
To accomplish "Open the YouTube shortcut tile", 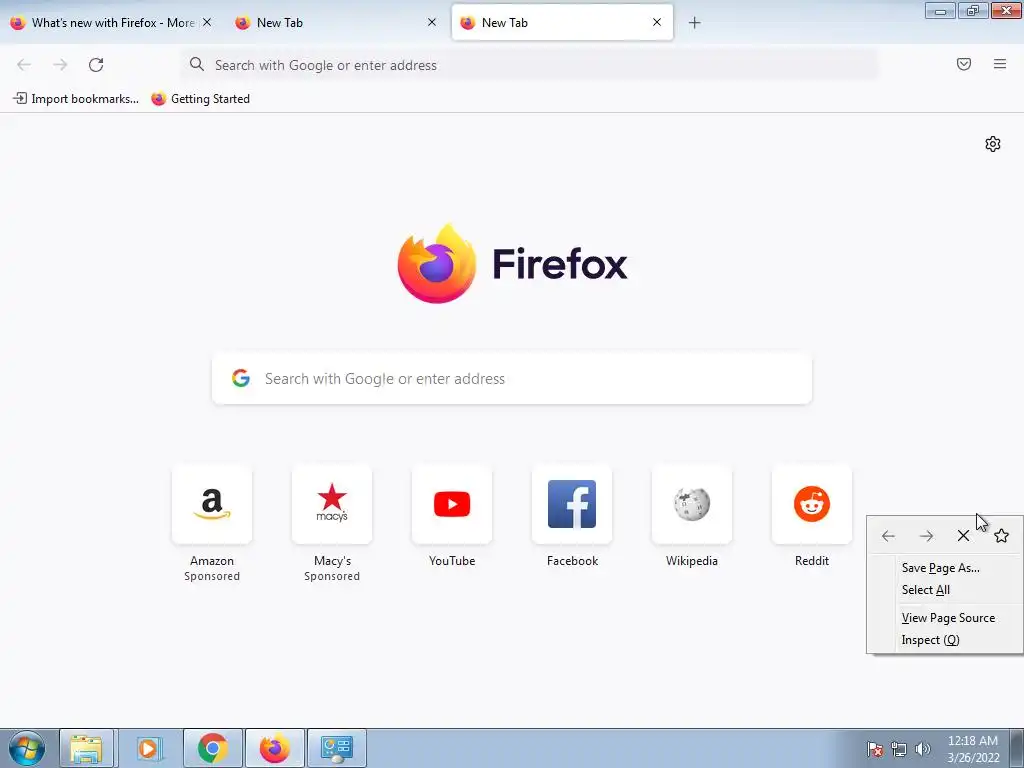I will tap(452, 504).
